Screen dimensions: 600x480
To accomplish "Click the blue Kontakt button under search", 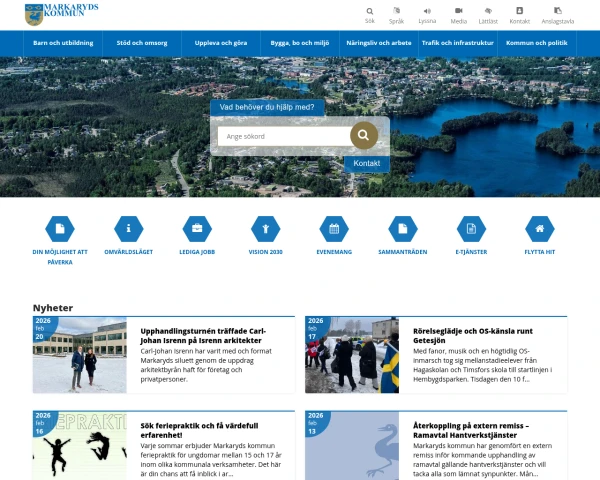I will pos(367,164).
